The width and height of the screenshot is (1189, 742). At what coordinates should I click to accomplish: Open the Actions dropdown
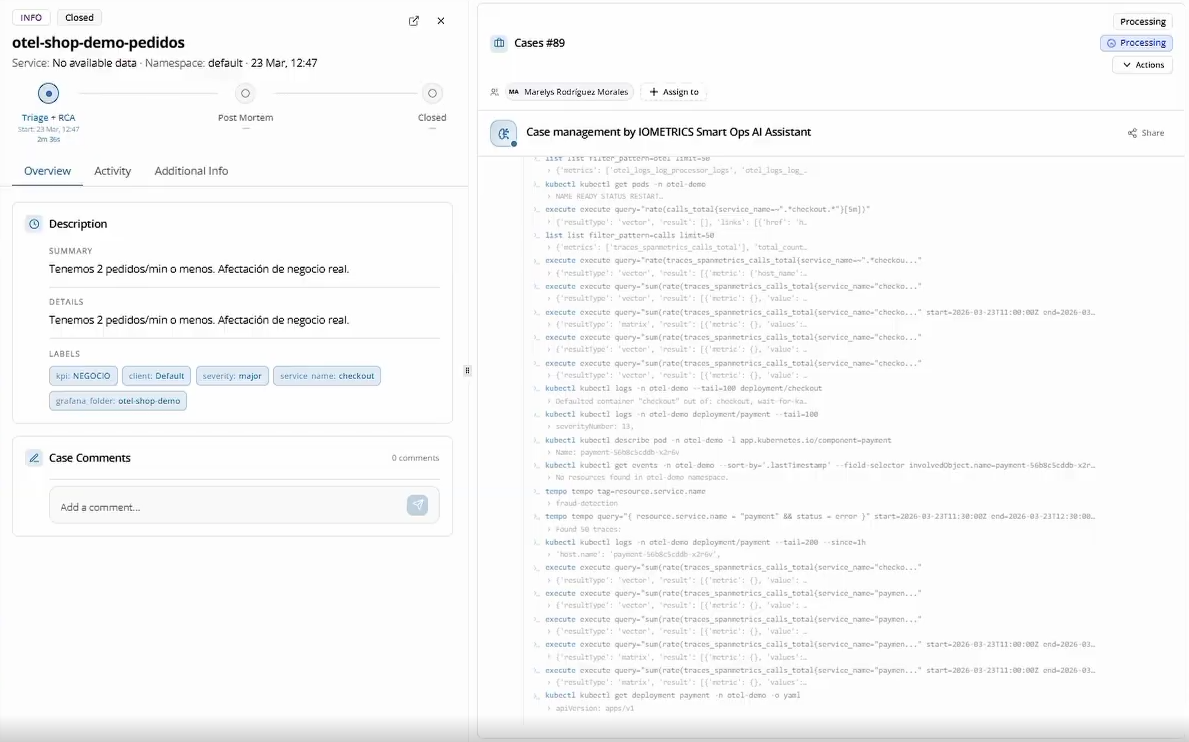click(1142, 65)
